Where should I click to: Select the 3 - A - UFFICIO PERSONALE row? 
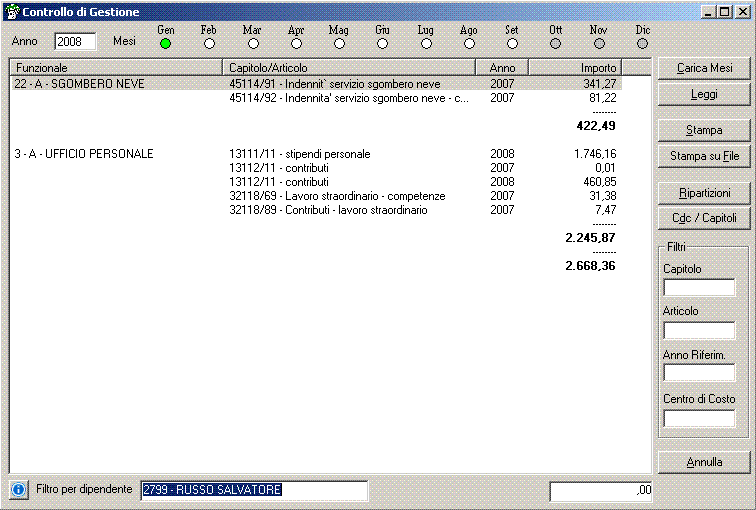point(85,154)
